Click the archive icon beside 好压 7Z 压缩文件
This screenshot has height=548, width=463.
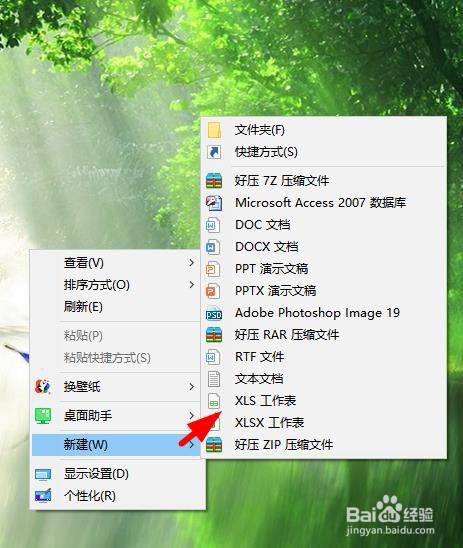click(x=214, y=181)
